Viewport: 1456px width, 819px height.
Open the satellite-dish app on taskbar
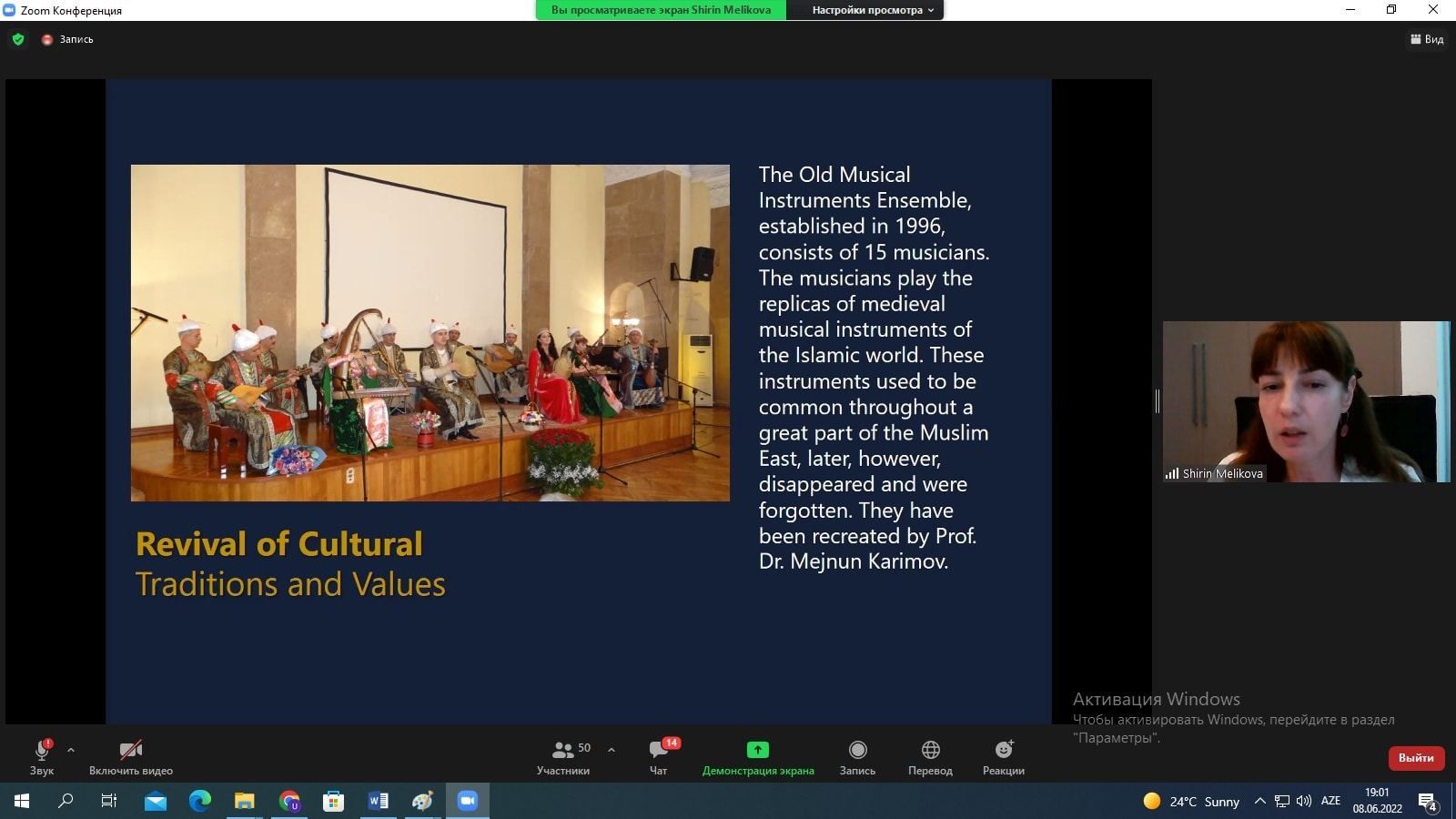pyautogui.click(x=423, y=801)
